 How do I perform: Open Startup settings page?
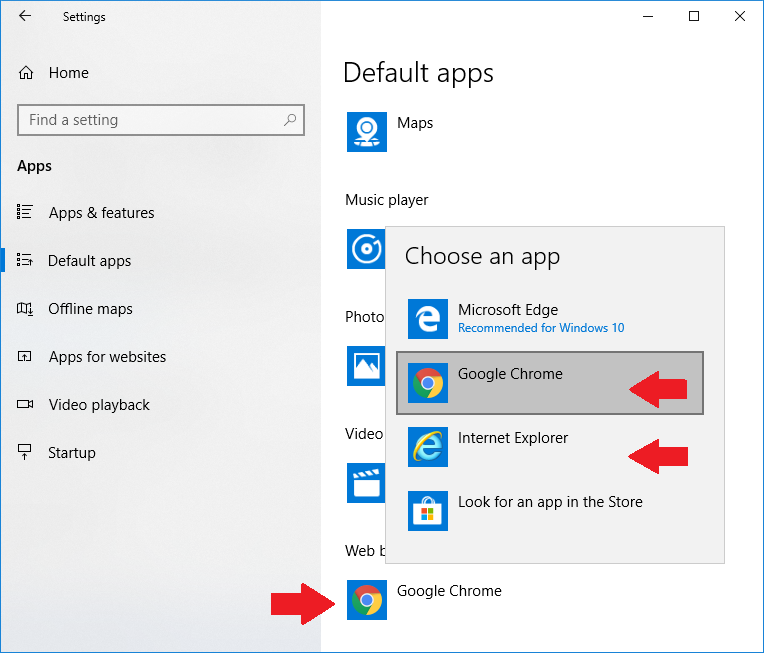pos(72,453)
